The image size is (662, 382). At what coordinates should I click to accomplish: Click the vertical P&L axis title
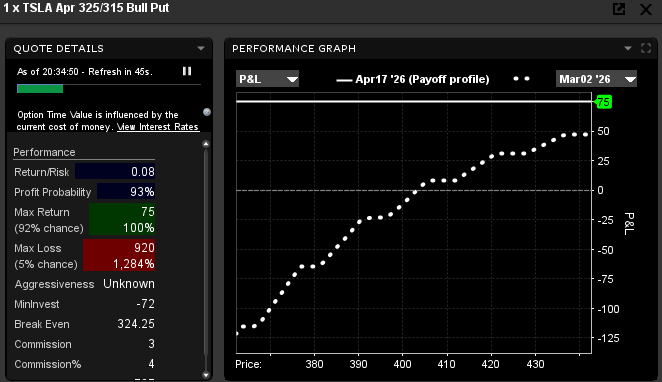629,224
